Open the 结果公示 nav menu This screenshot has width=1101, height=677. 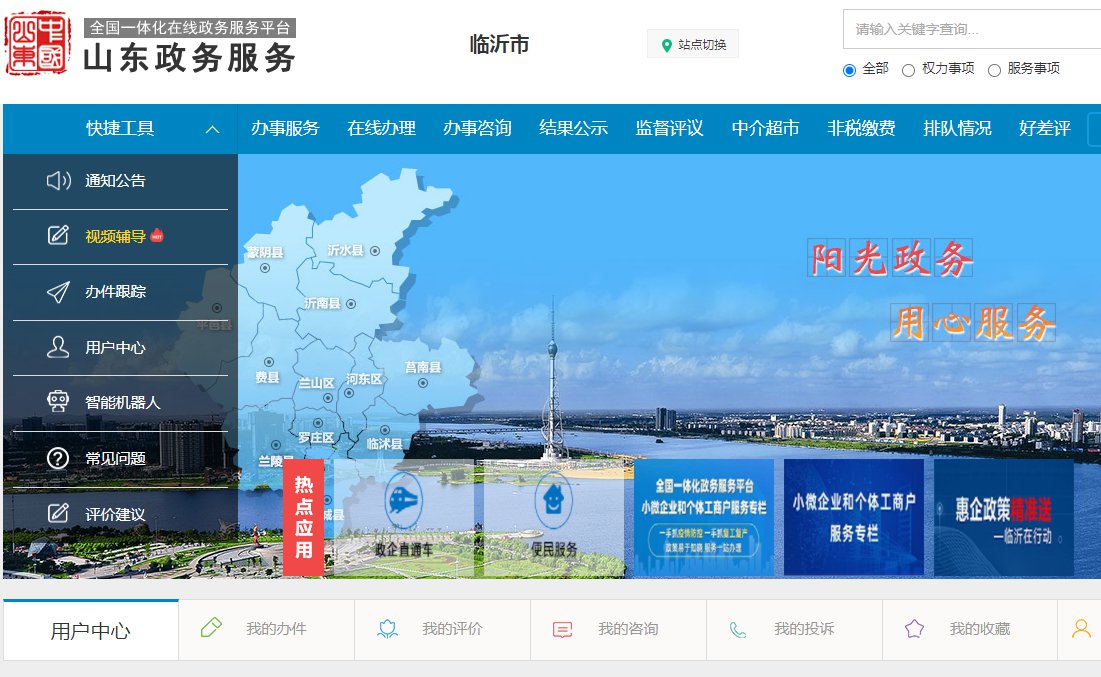click(573, 128)
